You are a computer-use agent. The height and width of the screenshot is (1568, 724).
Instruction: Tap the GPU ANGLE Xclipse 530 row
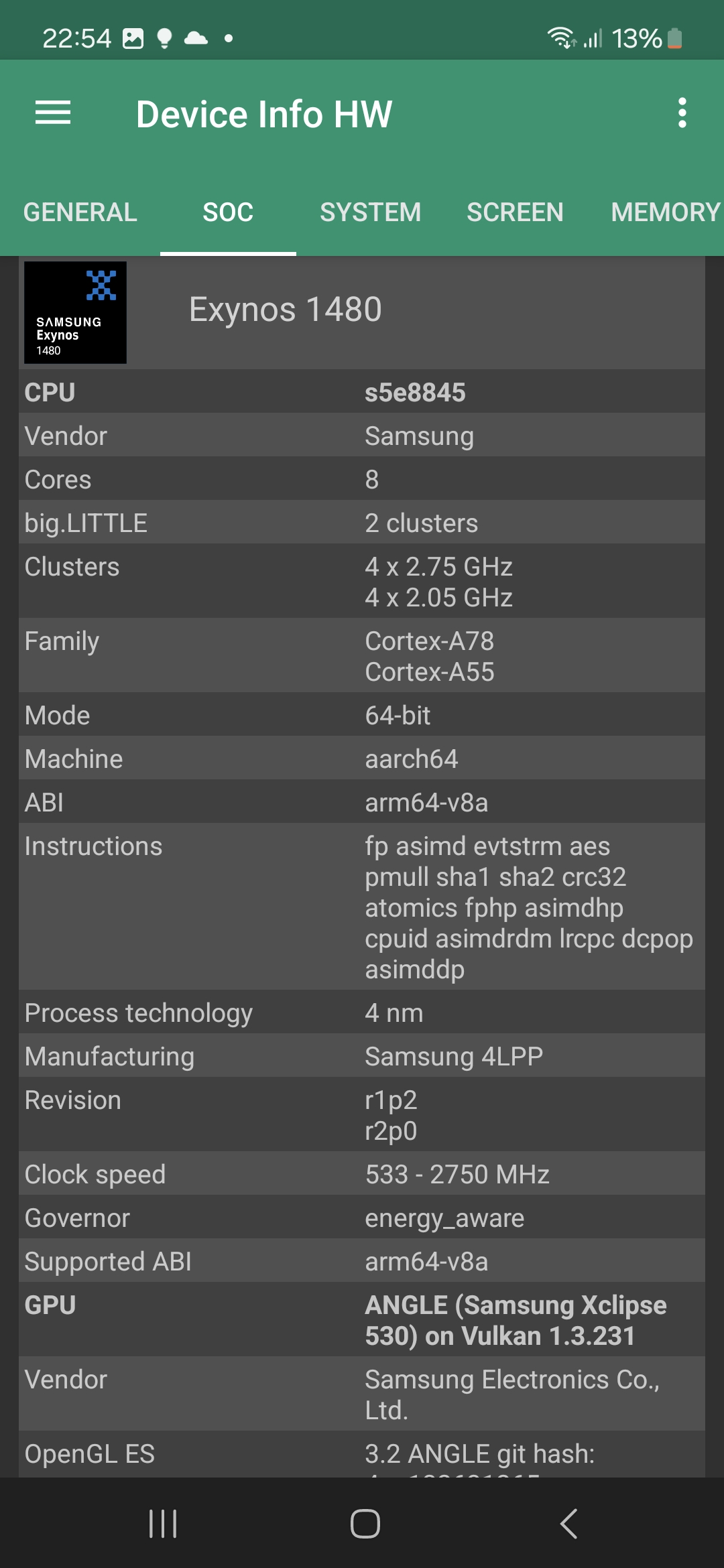(x=362, y=1320)
